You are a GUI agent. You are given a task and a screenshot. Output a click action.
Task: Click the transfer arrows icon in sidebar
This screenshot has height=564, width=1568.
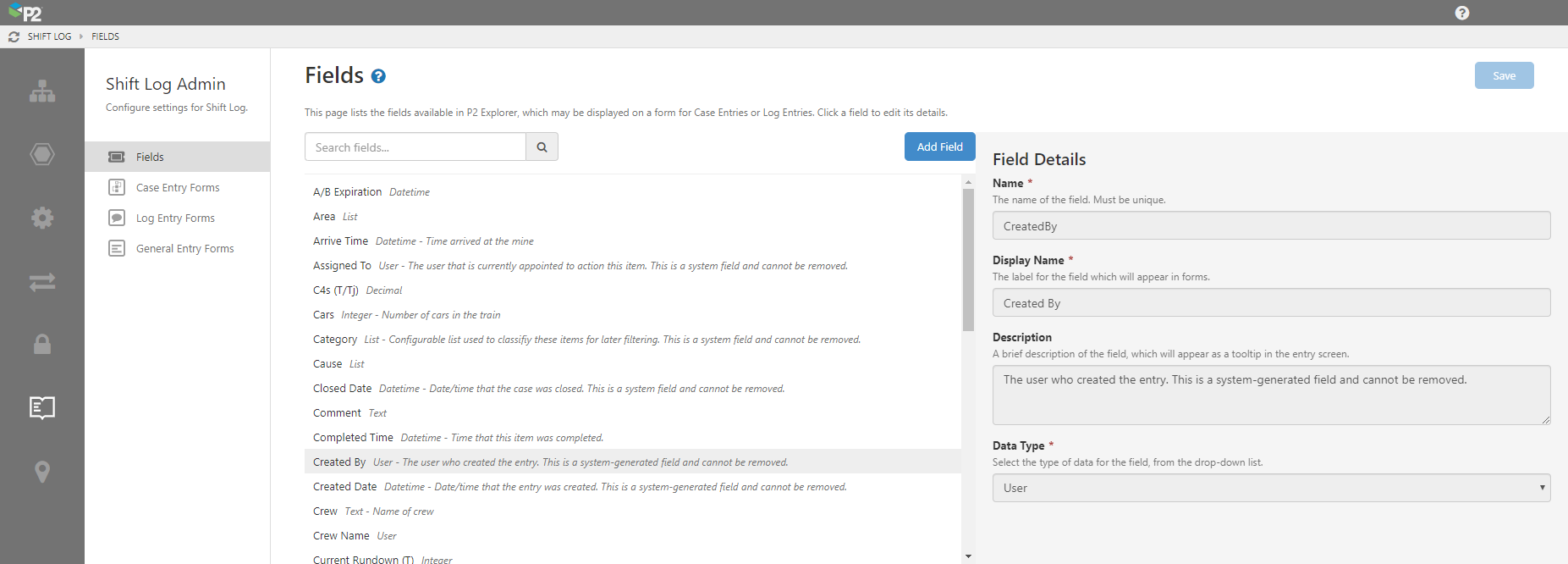[42, 282]
